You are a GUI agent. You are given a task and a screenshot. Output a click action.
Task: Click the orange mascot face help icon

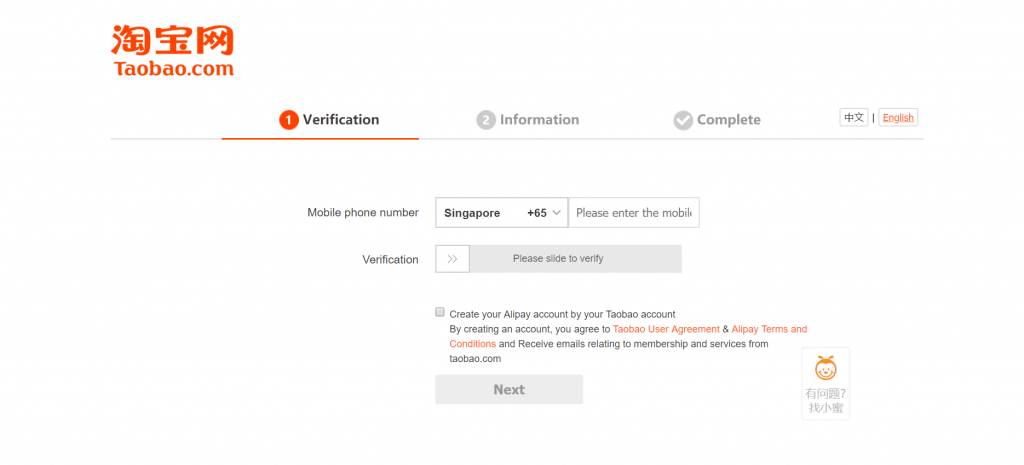click(825, 368)
